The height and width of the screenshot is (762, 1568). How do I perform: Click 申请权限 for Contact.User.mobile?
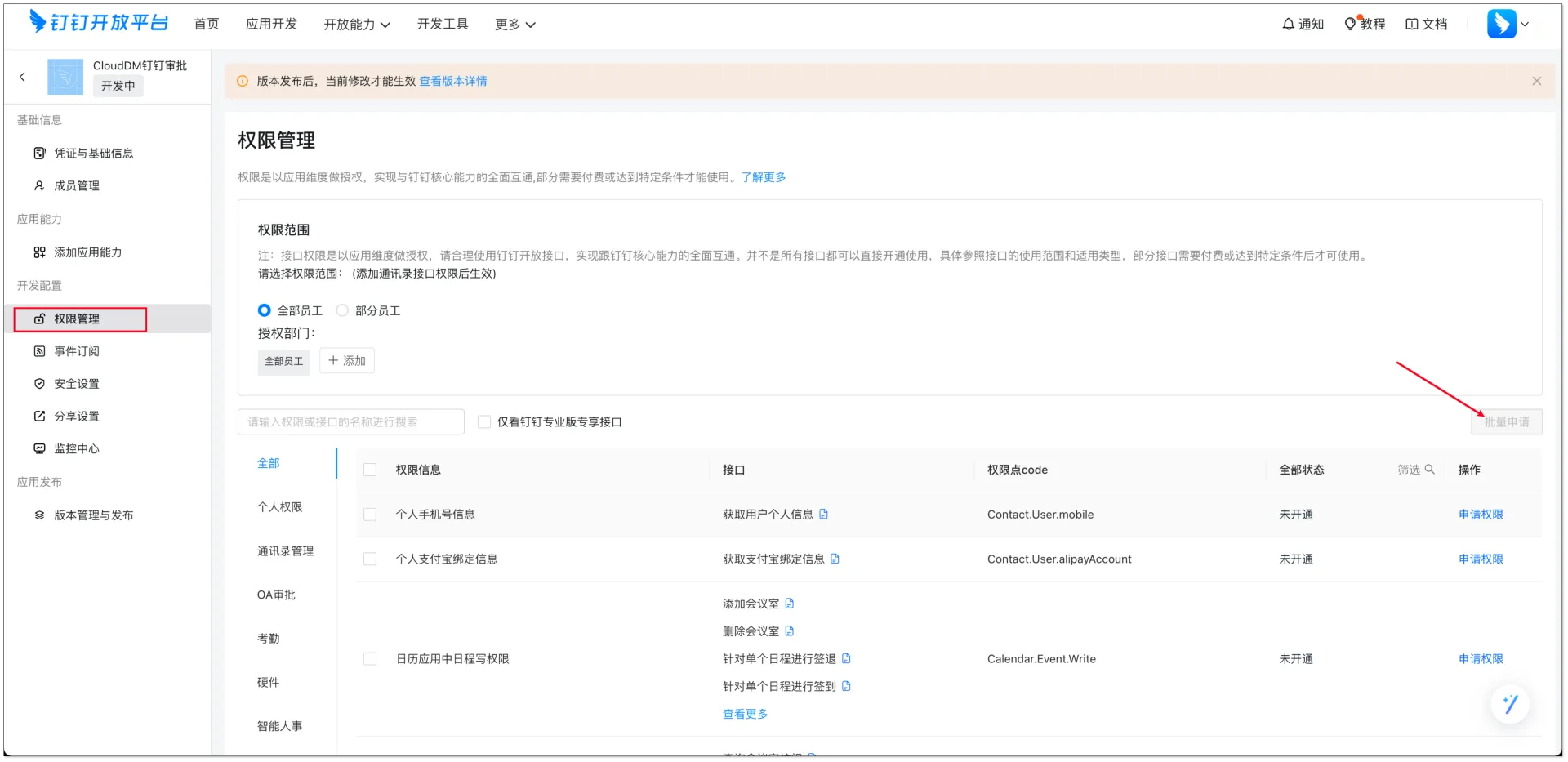pos(1481,515)
